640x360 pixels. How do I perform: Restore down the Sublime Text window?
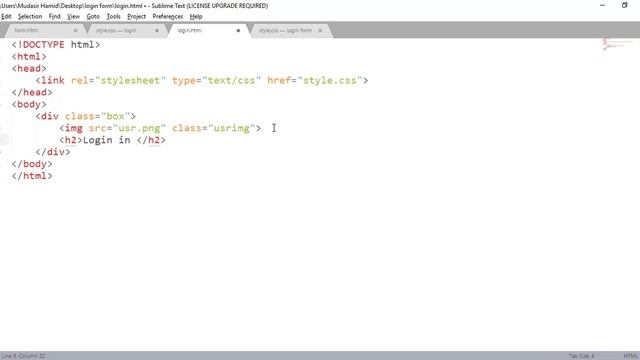624,5
